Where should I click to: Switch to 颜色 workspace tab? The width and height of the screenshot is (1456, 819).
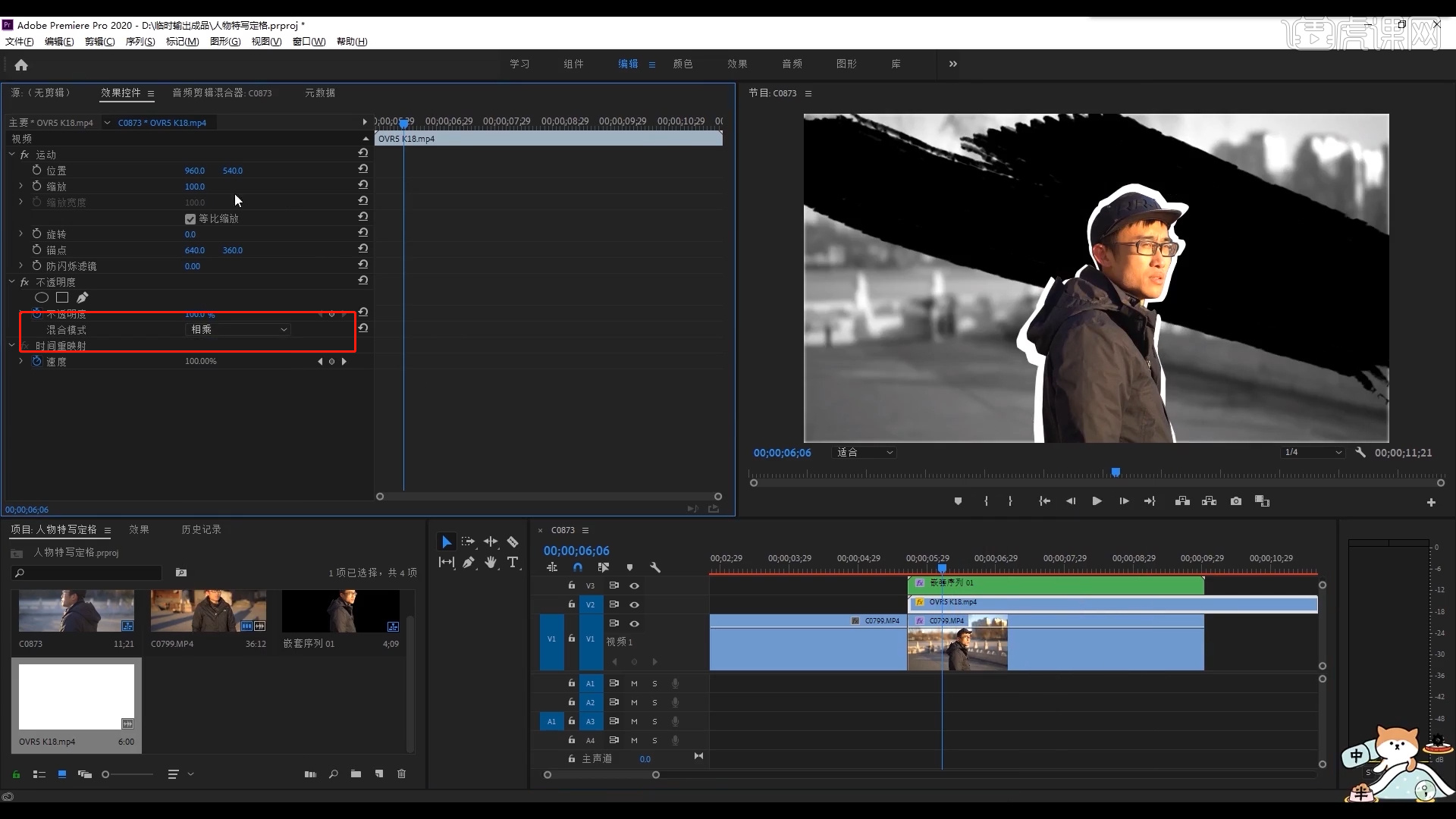point(682,64)
